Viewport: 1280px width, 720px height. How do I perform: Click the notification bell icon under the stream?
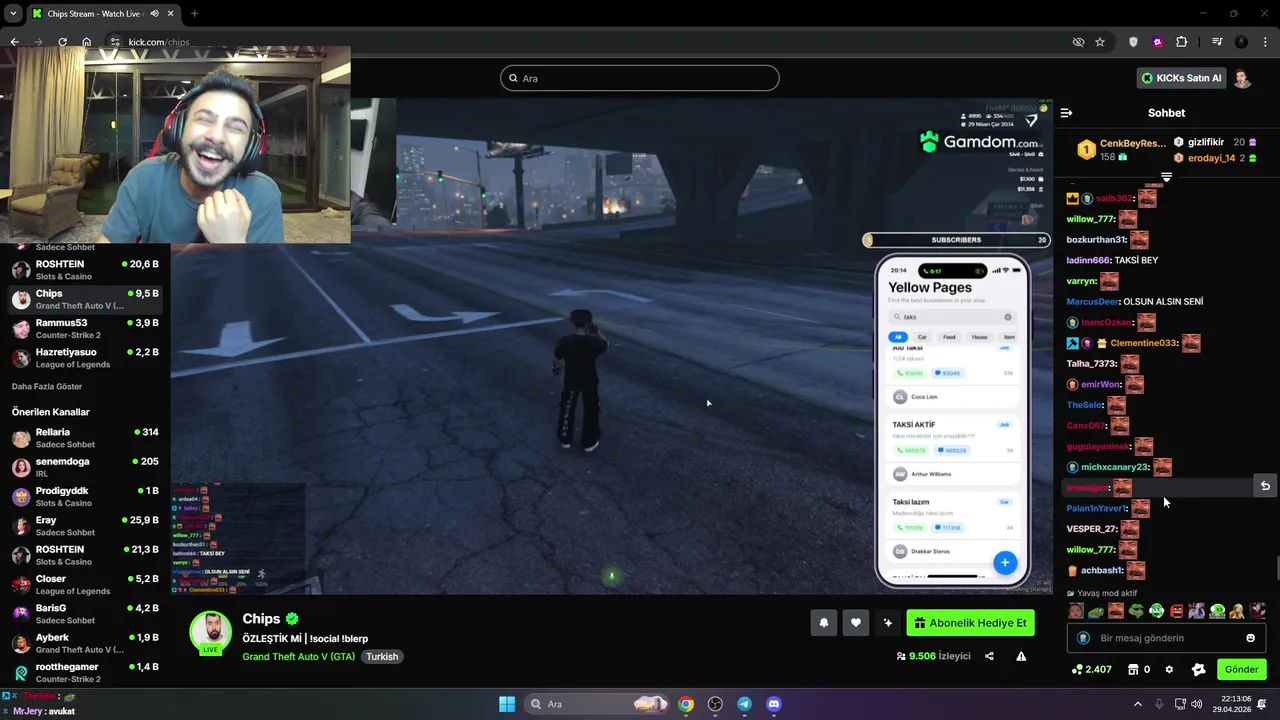coord(824,623)
